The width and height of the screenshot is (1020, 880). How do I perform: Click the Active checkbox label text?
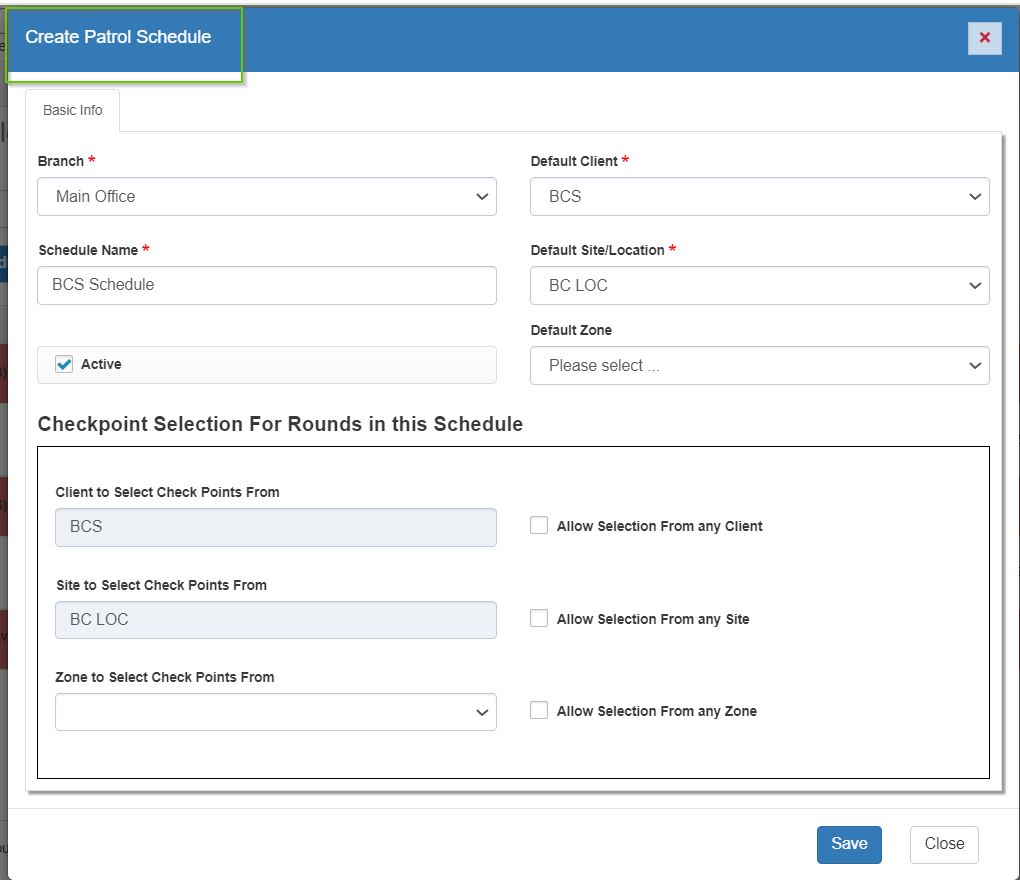pyautogui.click(x=101, y=365)
